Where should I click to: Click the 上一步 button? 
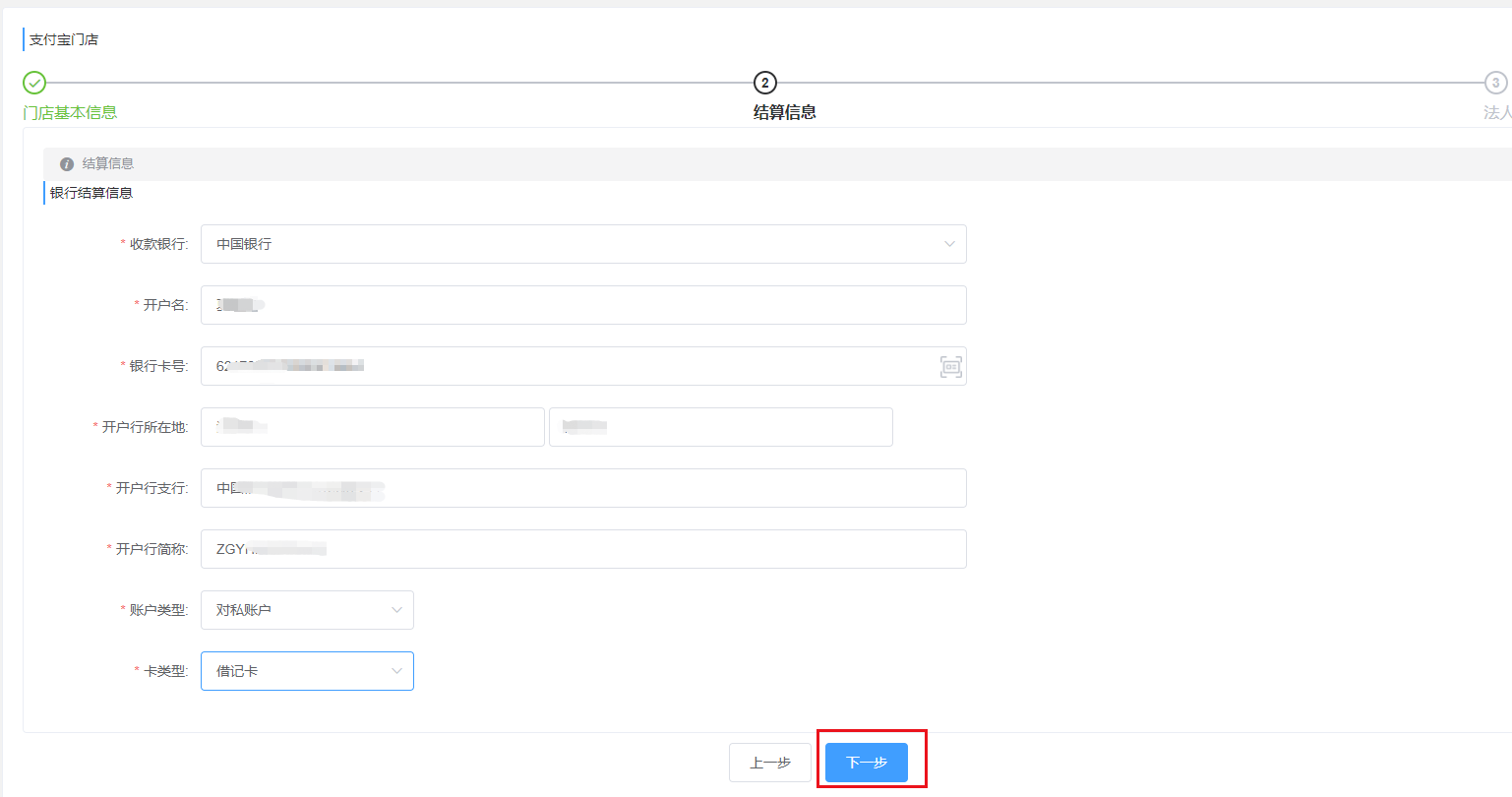tap(770, 763)
